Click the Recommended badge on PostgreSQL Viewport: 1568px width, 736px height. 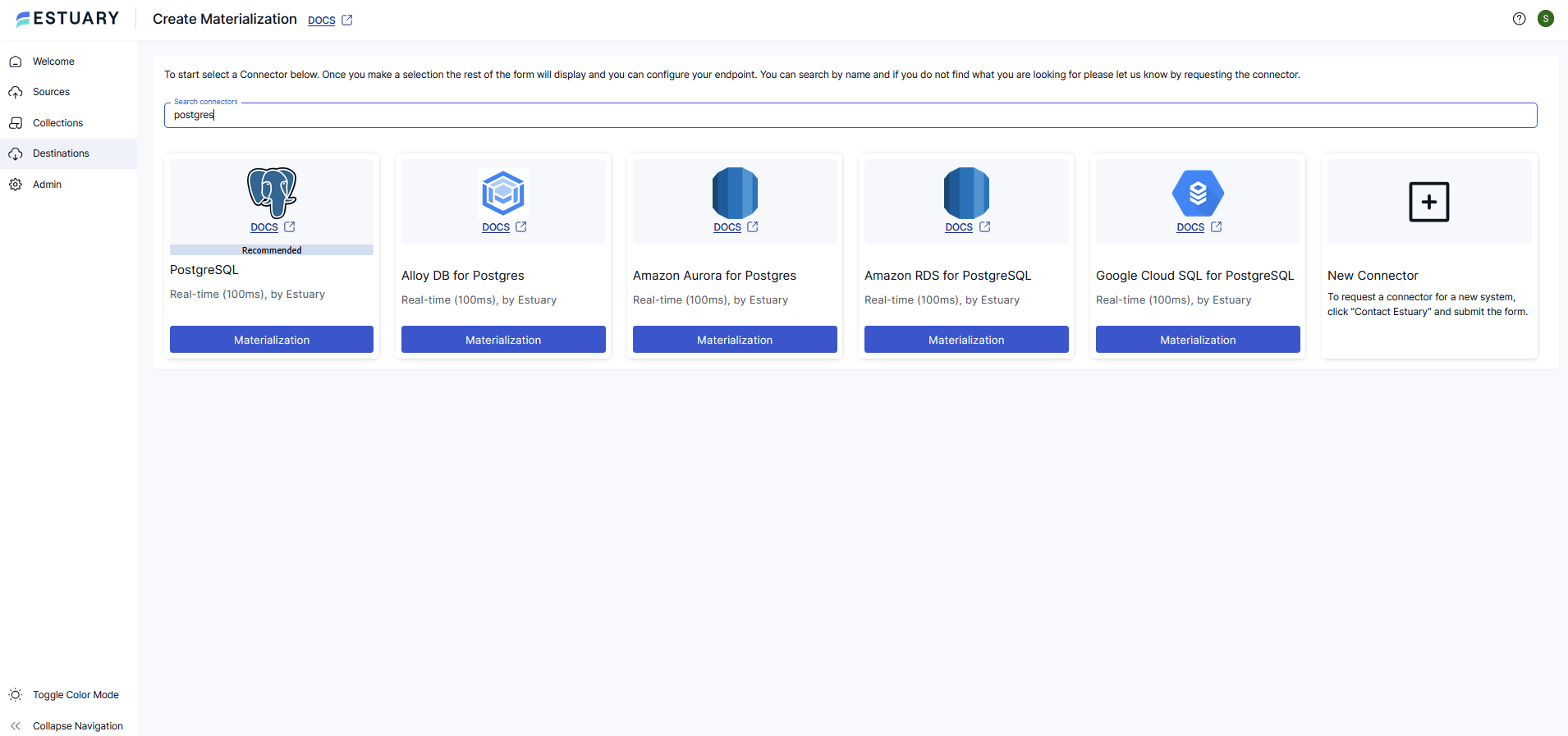[x=272, y=250]
